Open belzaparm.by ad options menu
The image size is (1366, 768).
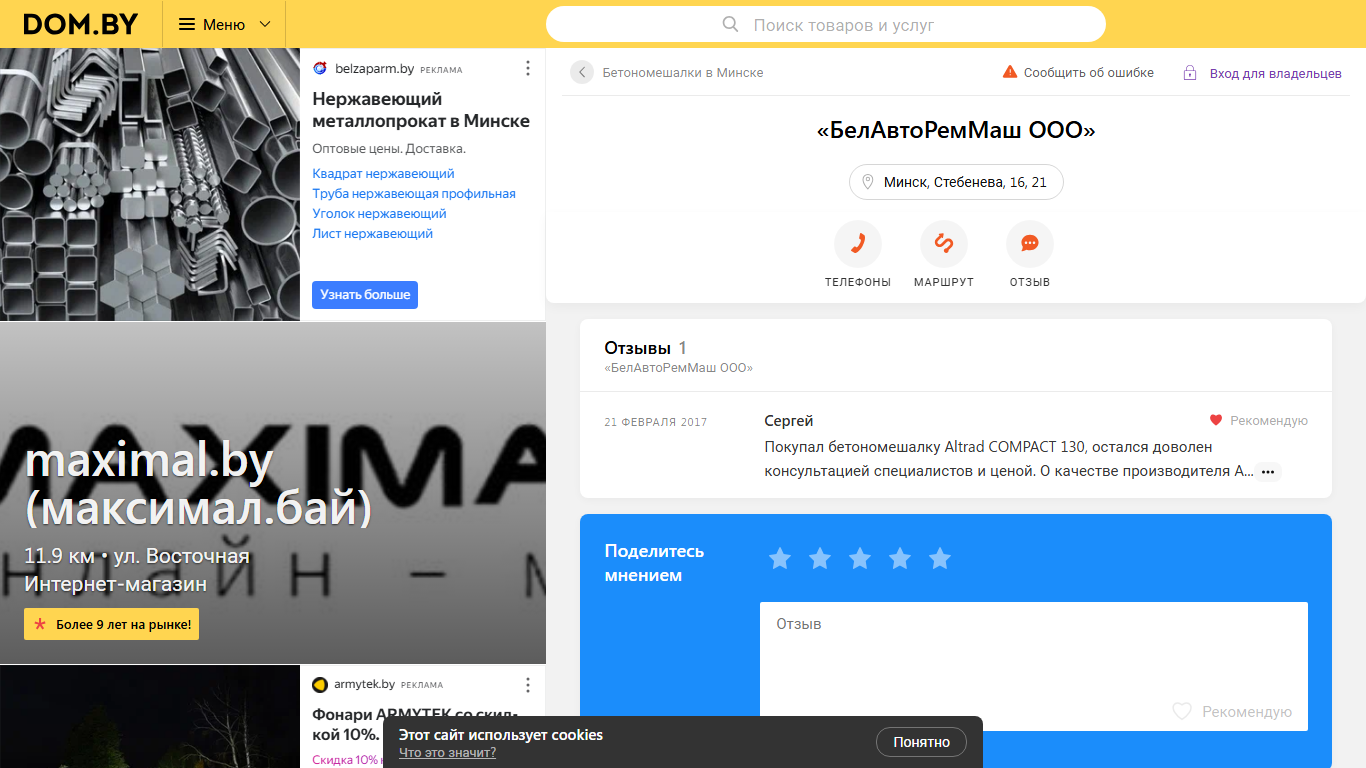[528, 68]
